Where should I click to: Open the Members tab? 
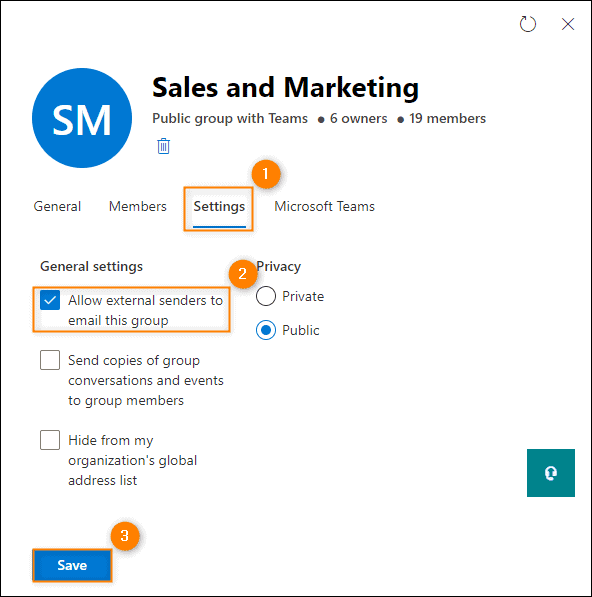137,206
